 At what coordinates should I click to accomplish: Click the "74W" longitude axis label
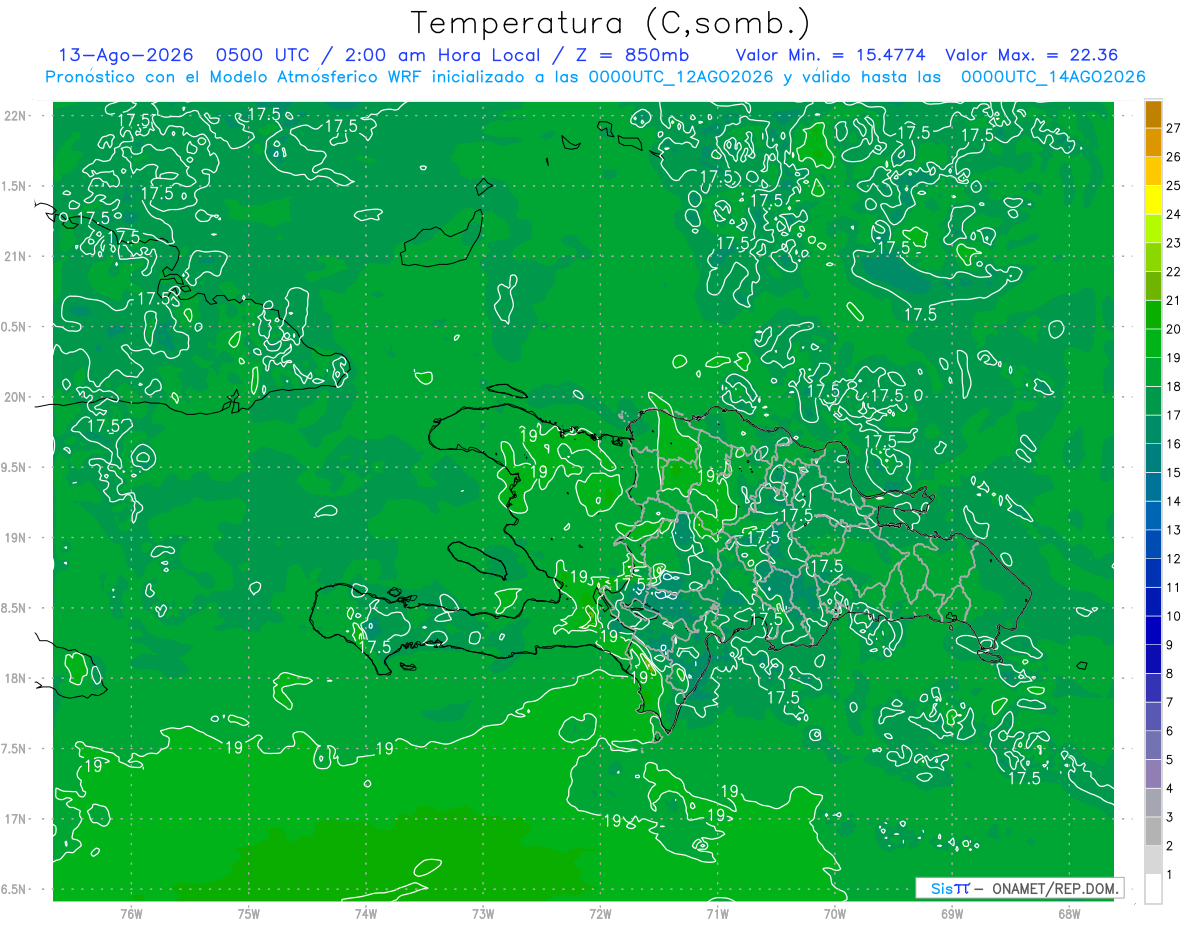366,913
